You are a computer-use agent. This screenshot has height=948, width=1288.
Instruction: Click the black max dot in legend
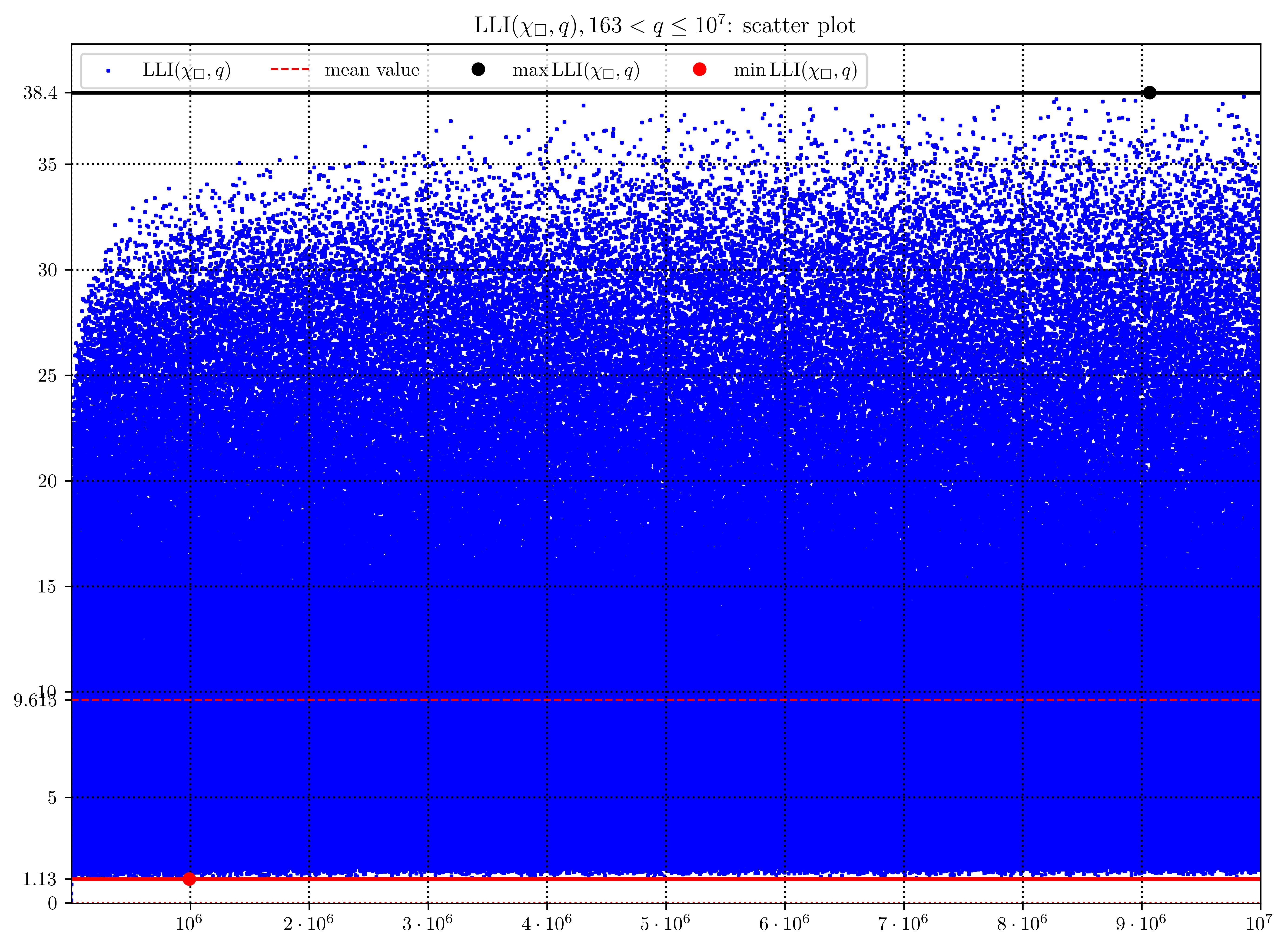478,70
